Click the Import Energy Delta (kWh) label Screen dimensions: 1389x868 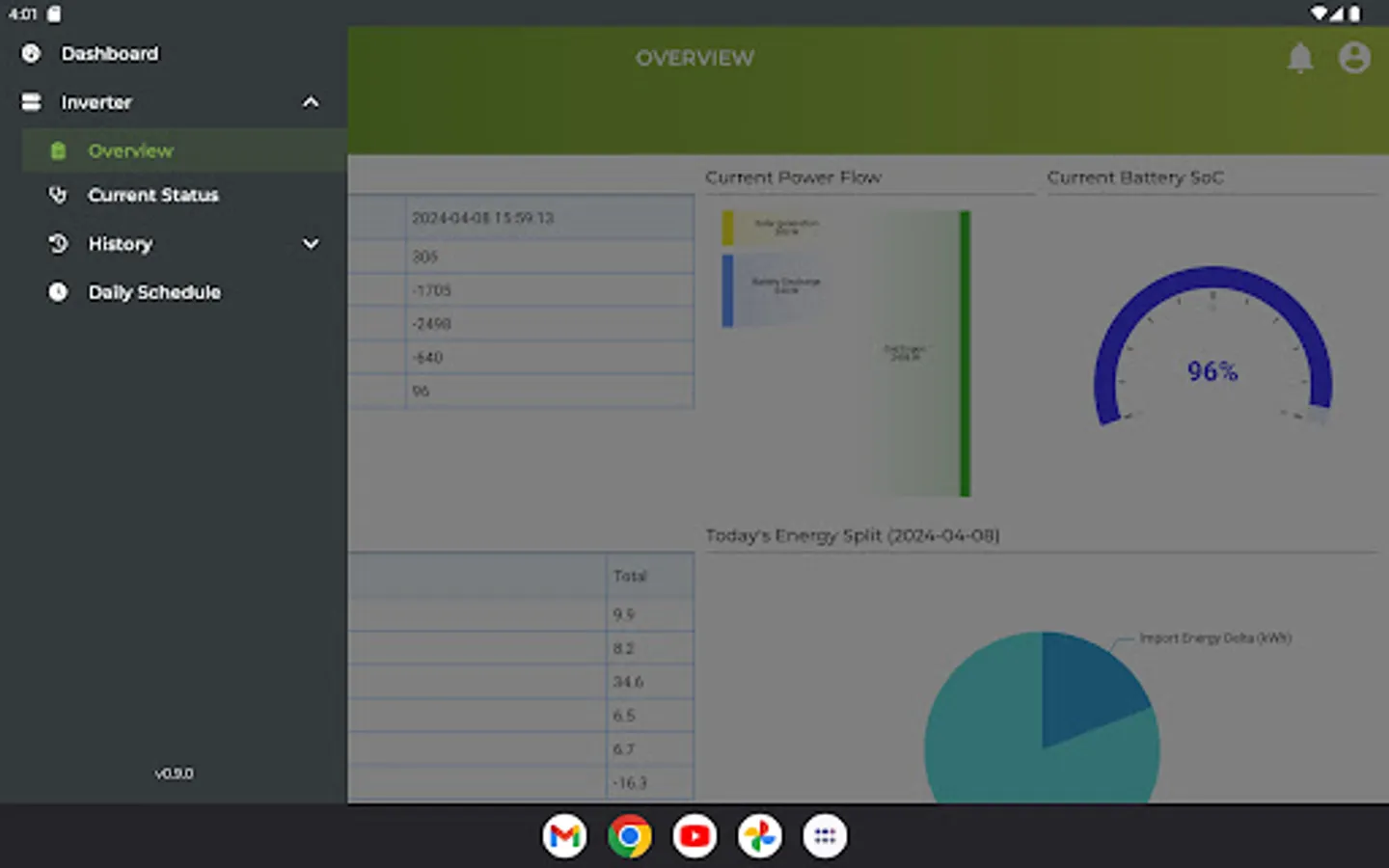[x=1215, y=637]
